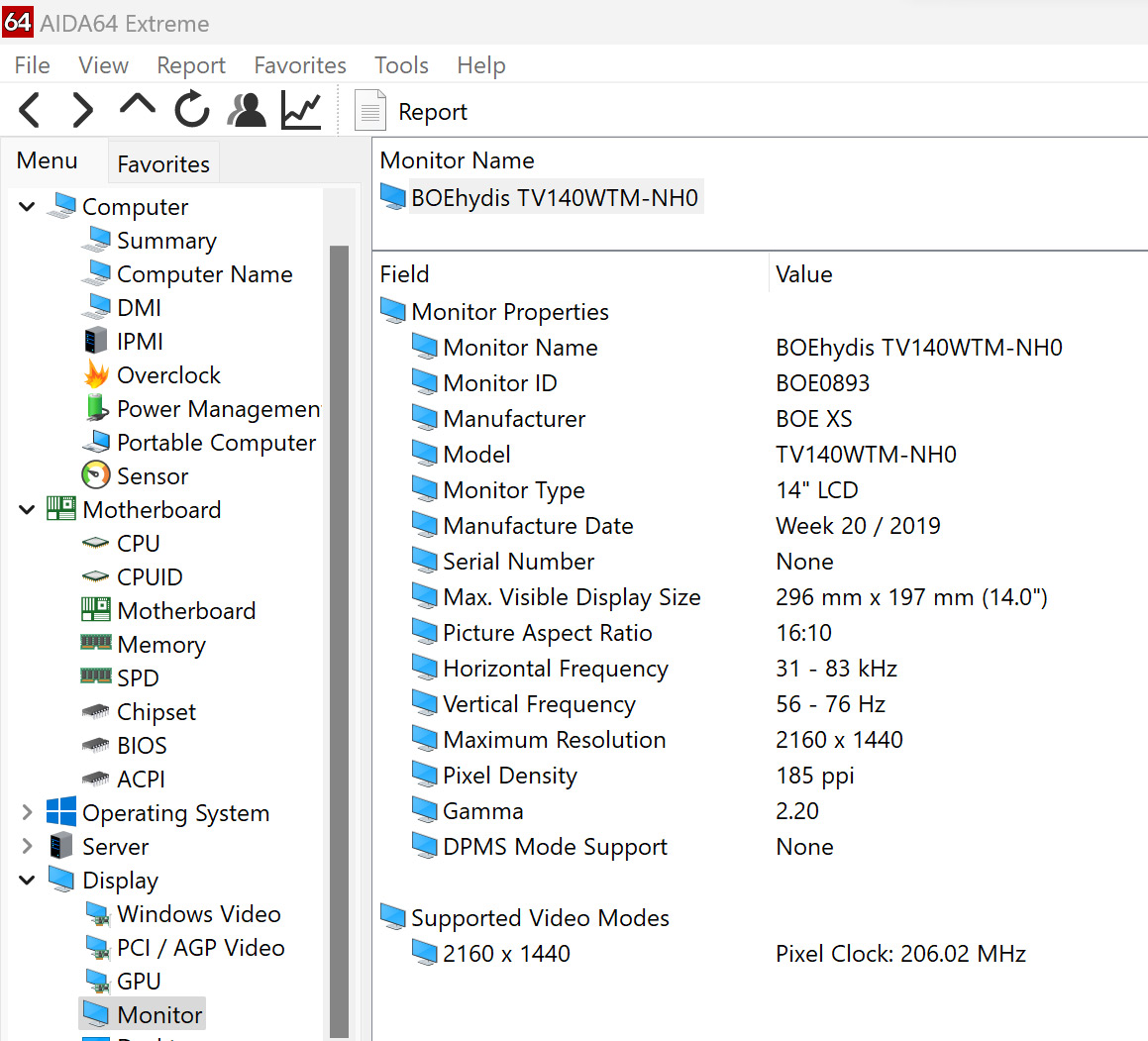Viewport: 1148px width, 1041px height.
Task: Open the user silhouette toolbar icon
Action: [247, 110]
